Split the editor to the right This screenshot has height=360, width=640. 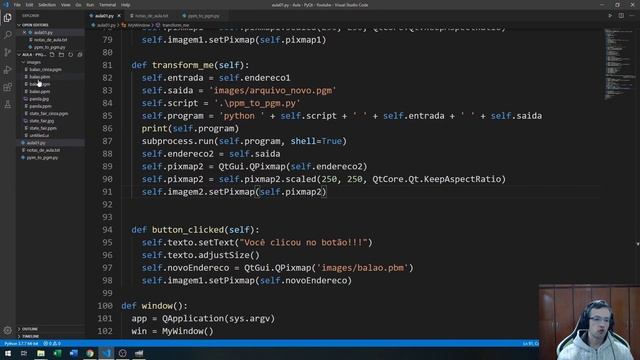[x=621, y=16]
